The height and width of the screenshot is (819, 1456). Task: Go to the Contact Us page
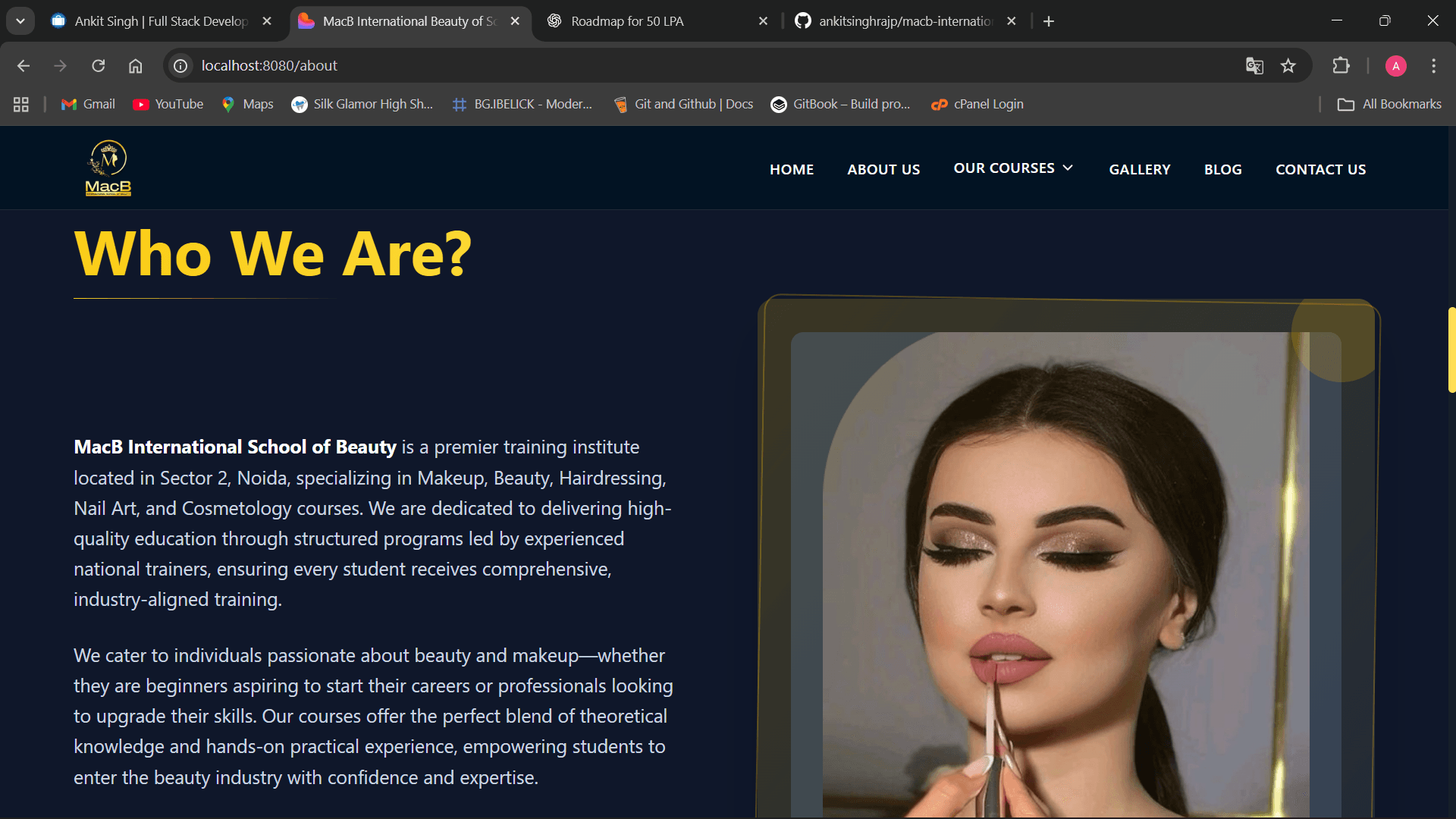click(1320, 170)
